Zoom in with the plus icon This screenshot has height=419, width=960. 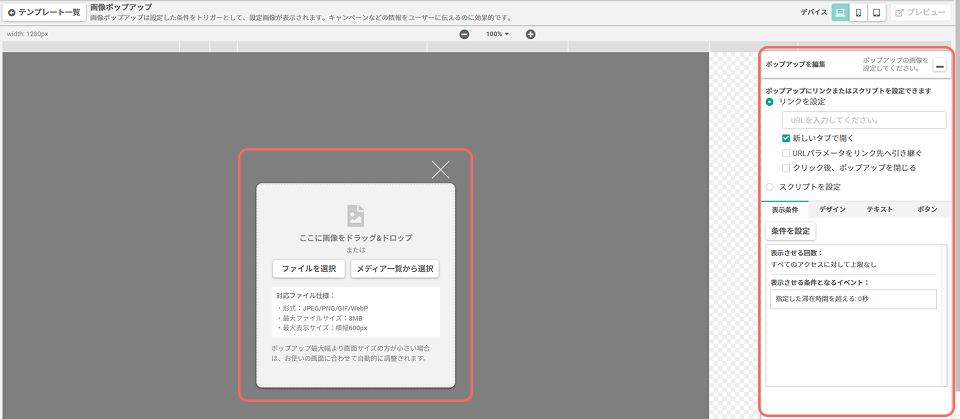530,34
